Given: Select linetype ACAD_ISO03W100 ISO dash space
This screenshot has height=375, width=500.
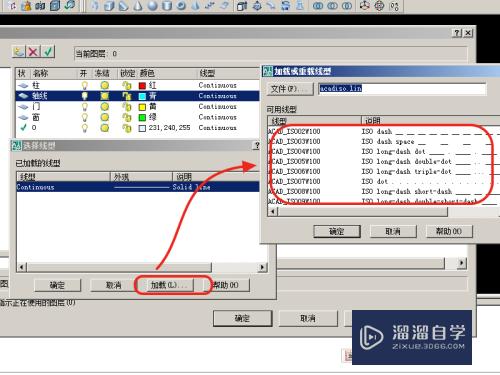Looking at the screenshot, I should coord(383,141).
